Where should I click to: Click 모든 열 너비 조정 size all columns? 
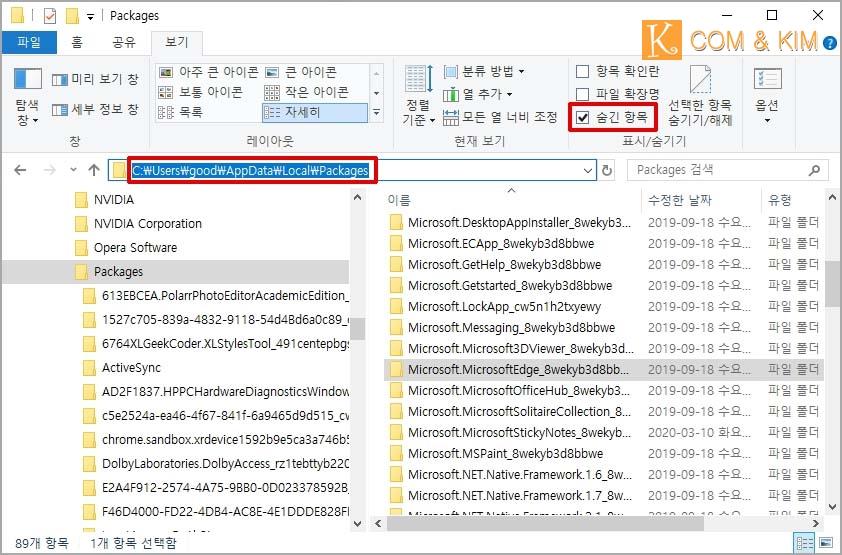click(x=500, y=117)
